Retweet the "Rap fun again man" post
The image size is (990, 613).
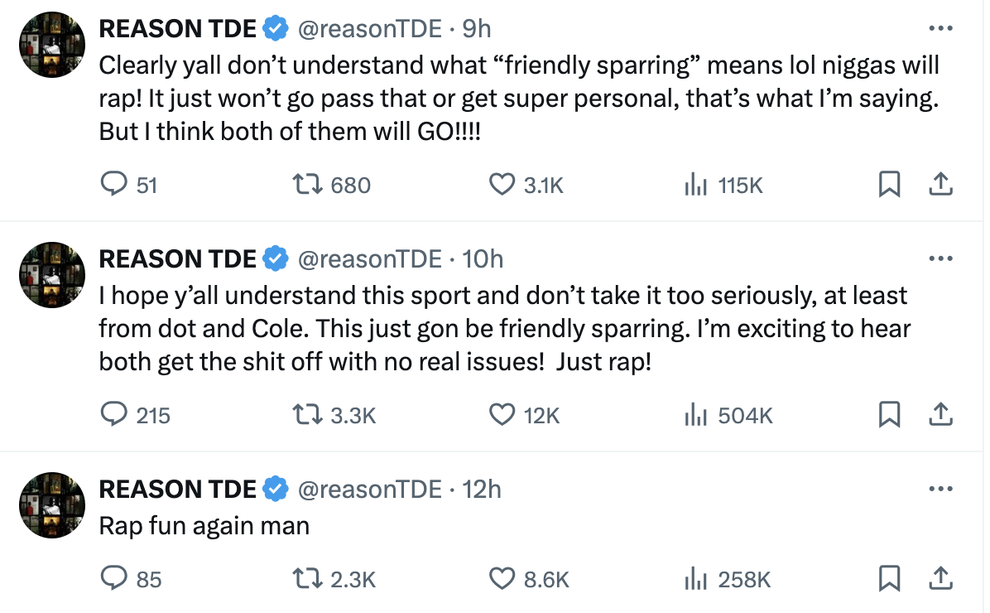(306, 578)
